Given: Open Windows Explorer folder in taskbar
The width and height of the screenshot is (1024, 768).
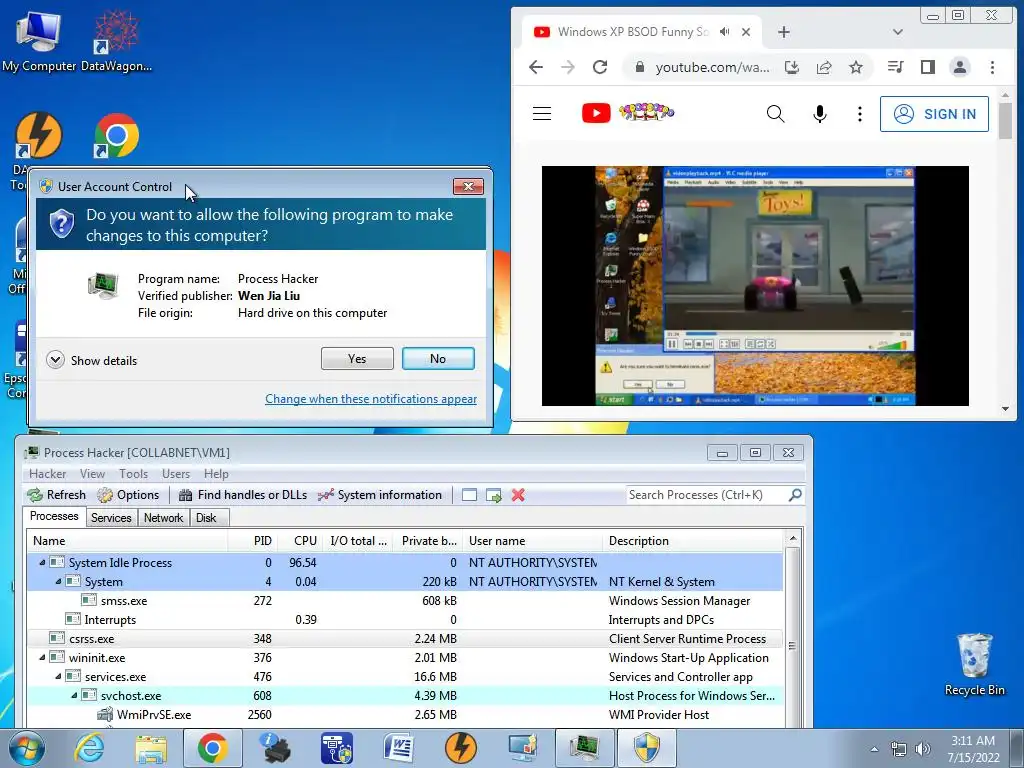Looking at the screenshot, I should click(151, 748).
